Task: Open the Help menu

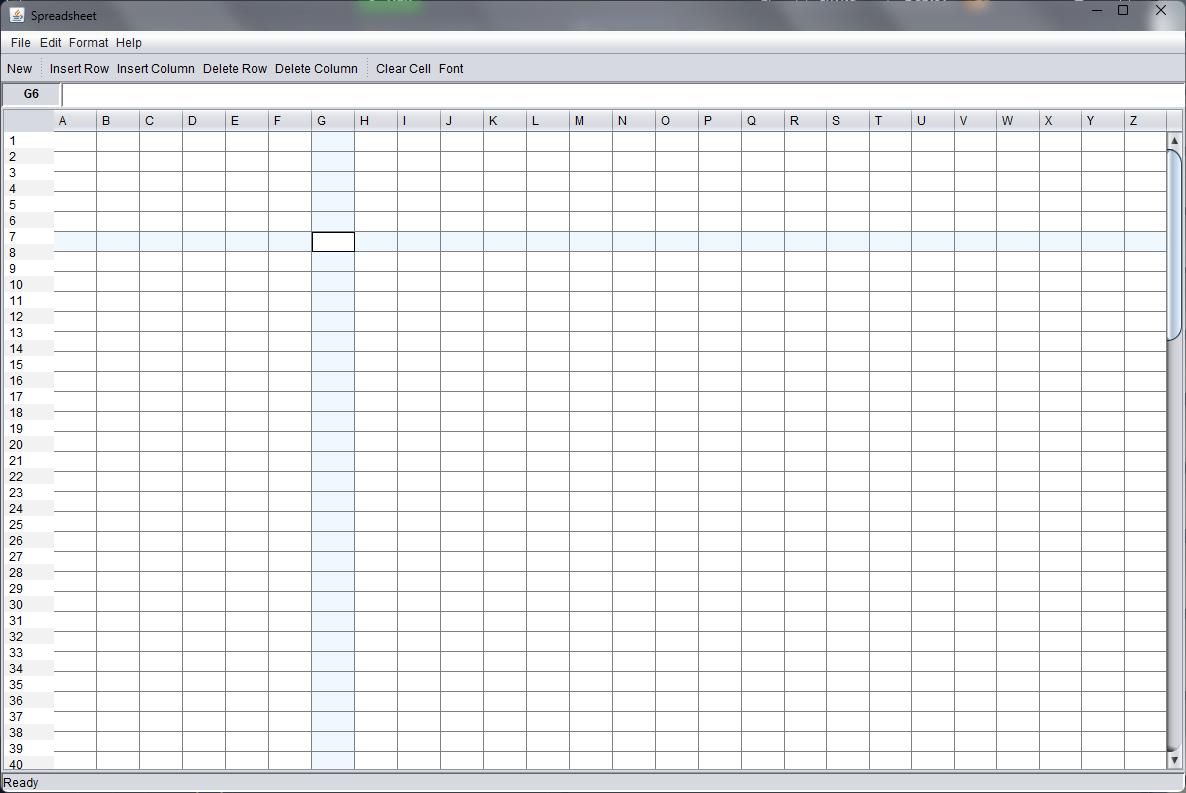Action: (x=129, y=43)
